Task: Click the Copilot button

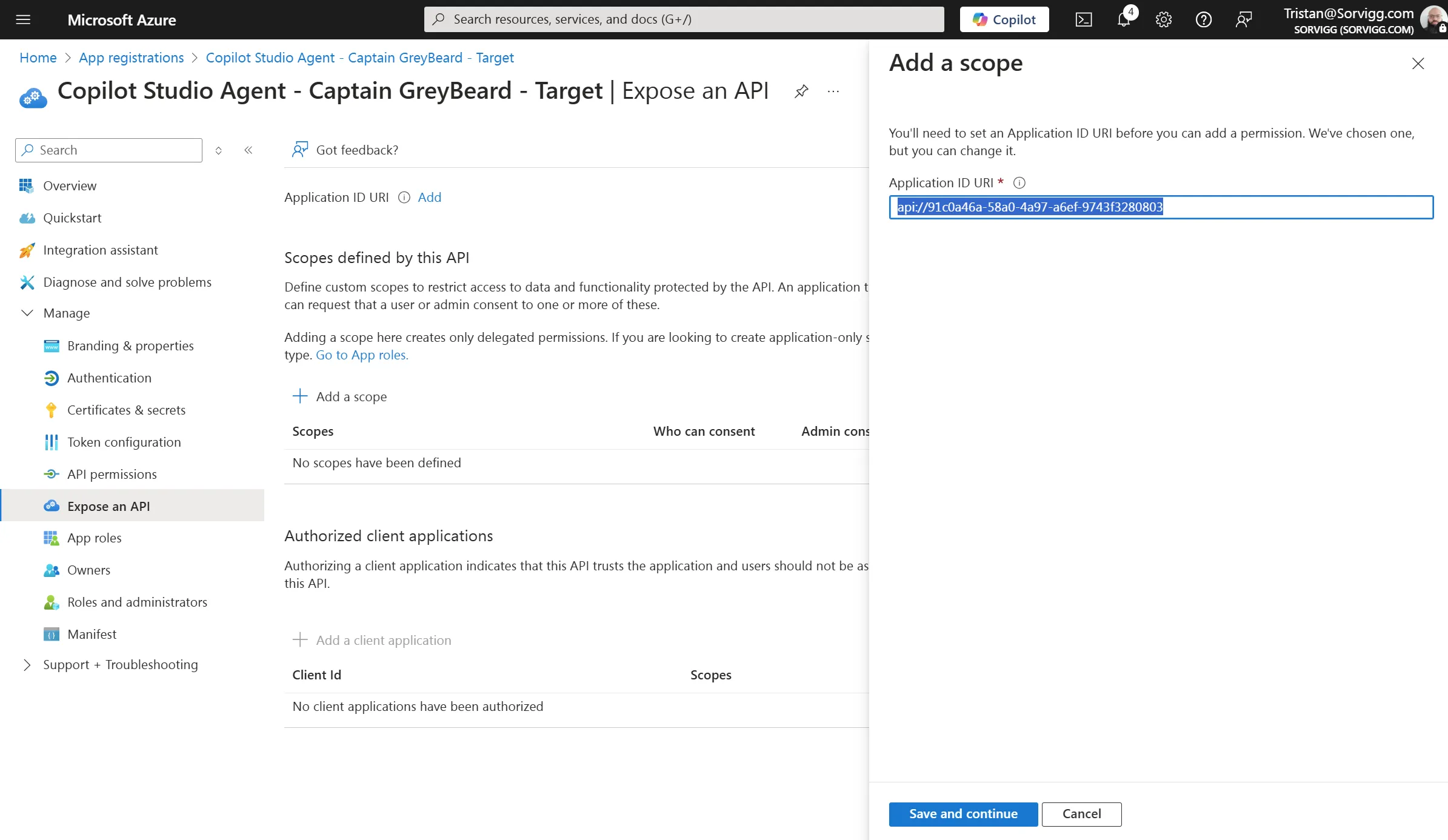Action: [x=1004, y=19]
